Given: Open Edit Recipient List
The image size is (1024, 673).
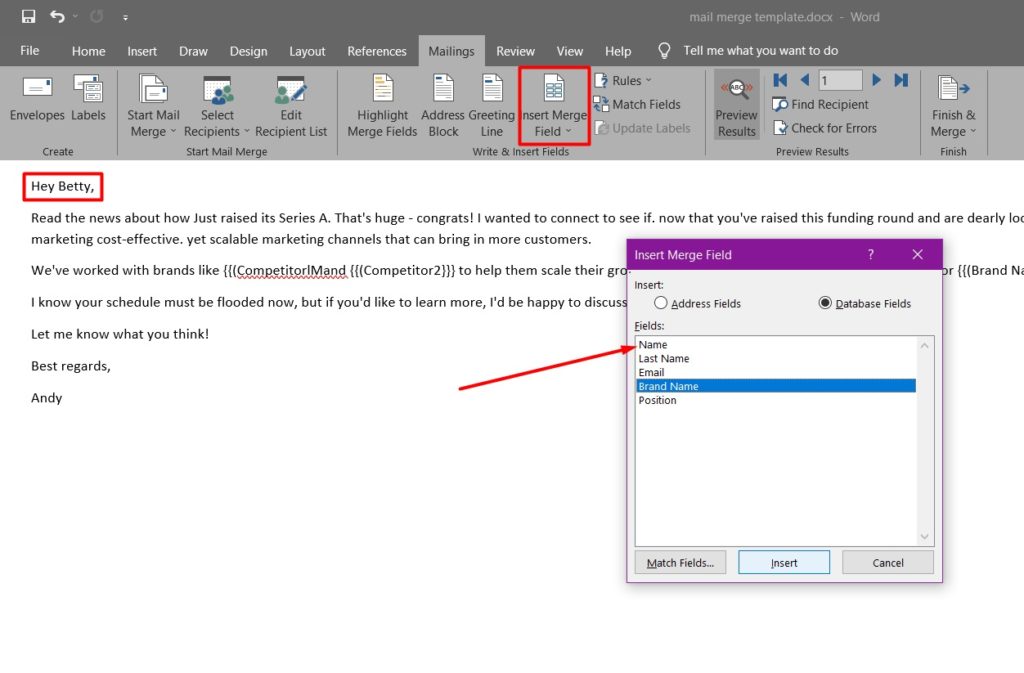Looking at the screenshot, I should pos(291,106).
